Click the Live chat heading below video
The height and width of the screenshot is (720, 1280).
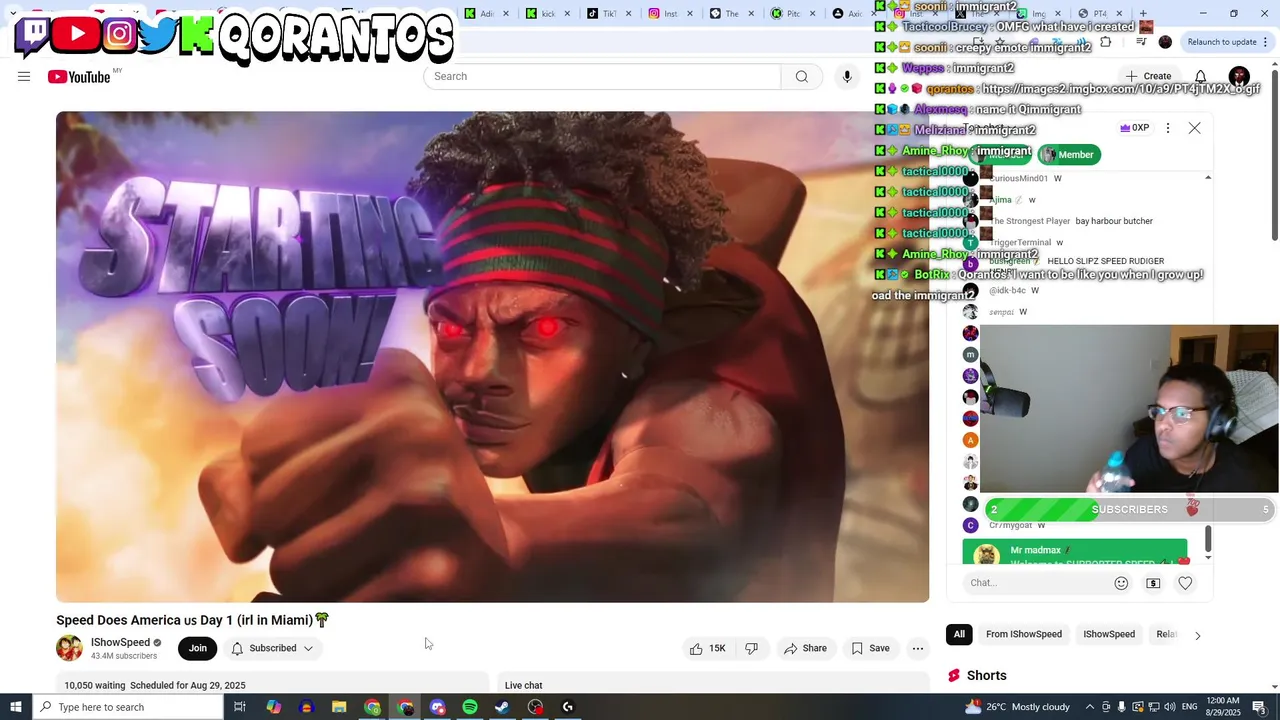tap(523, 685)
